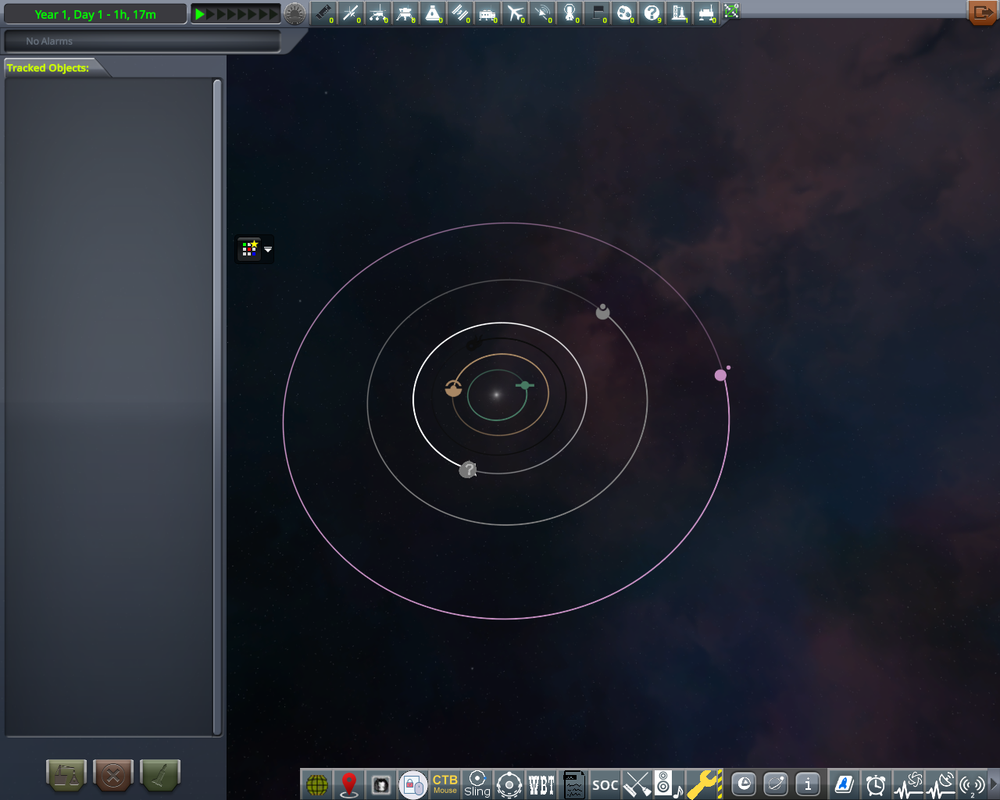Screen dimensions: 1000x800
Task: Expand toolbar with right-arrow at end
Action: point(992,785)
